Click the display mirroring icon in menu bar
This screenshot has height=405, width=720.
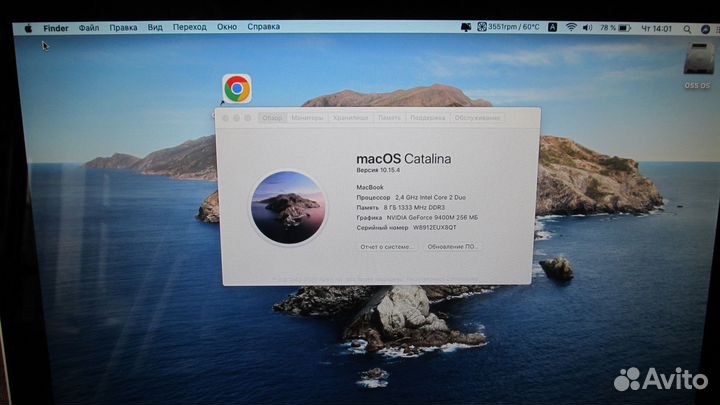(x=466, y=27)
